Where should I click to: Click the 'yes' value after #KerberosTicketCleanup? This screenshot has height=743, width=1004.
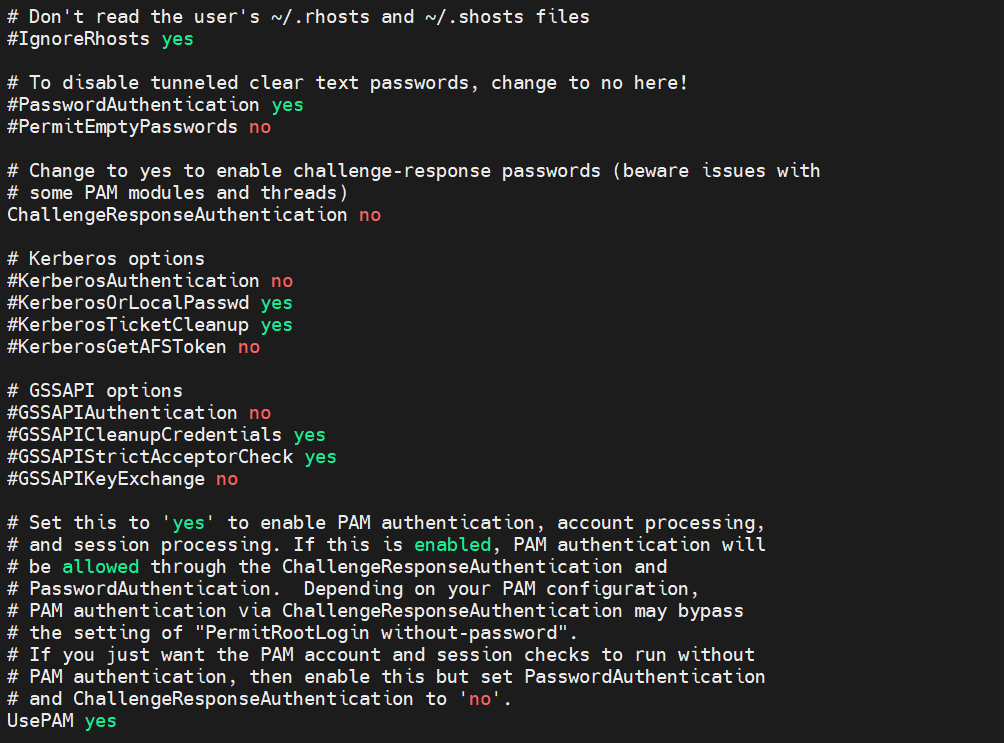pyautogui.click(x=276, y=325)
